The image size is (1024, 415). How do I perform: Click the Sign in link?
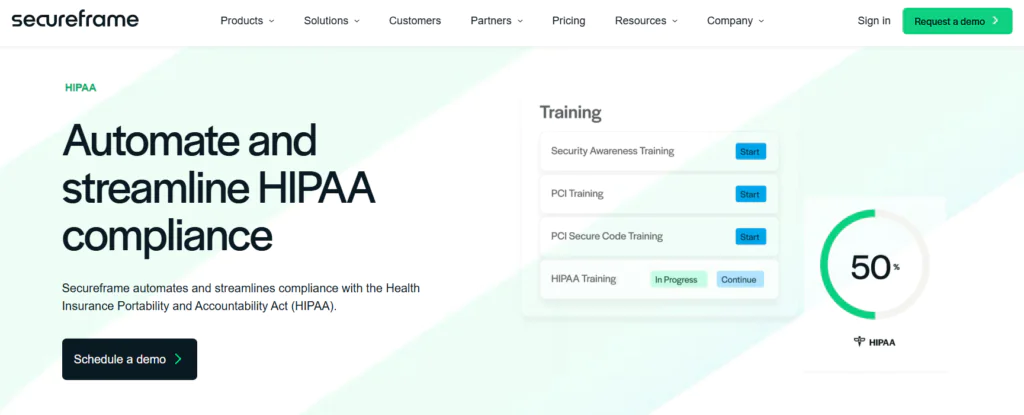[x=874, y=21]
